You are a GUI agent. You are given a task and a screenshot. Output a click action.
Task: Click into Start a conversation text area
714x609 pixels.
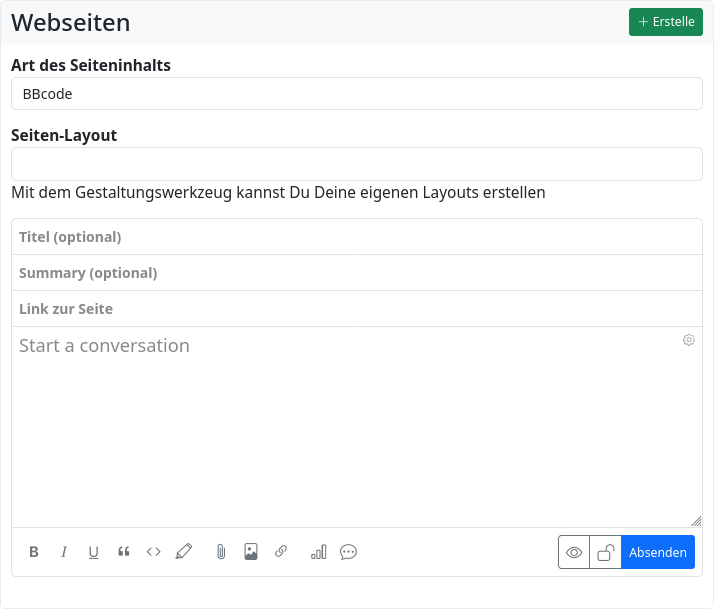point(357,427)
